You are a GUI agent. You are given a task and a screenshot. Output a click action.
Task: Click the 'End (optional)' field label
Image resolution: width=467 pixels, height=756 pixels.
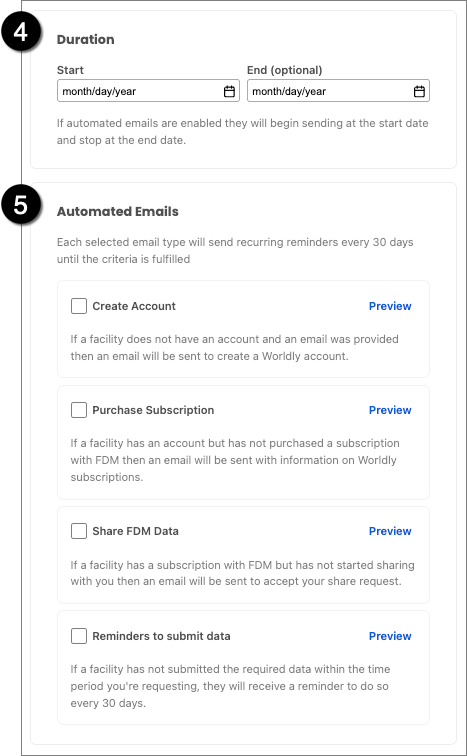pyautogui.click(x=284, y=70)
